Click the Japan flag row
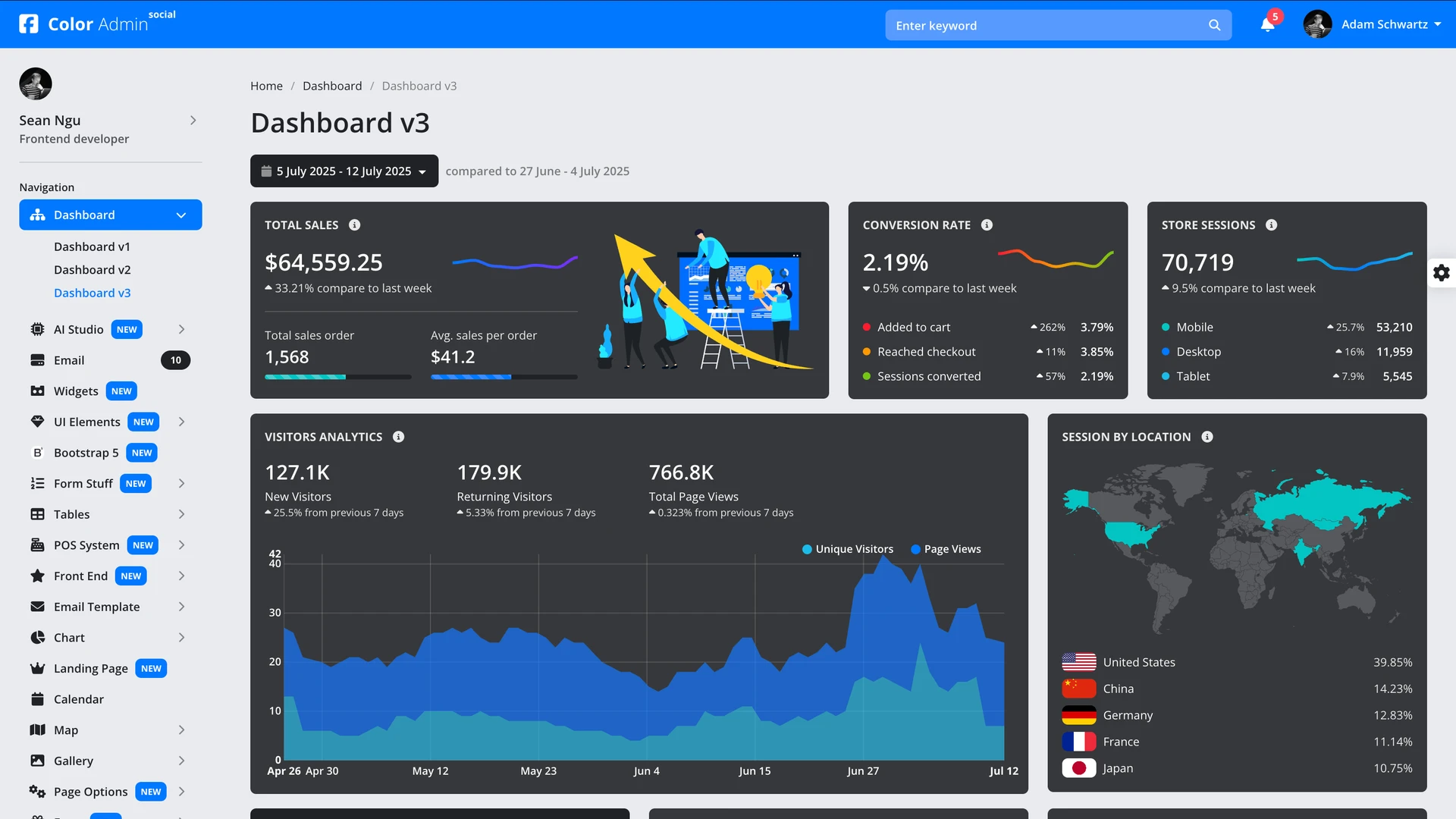Viewport: 1456px width, 819px height. click(x=1237, y=768)
